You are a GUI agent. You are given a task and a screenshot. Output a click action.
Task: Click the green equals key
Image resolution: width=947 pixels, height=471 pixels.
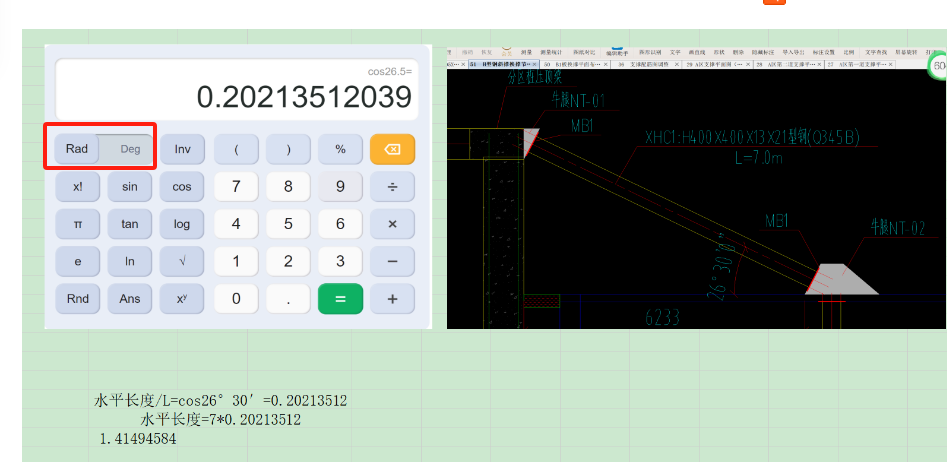[x=341, y=299]
